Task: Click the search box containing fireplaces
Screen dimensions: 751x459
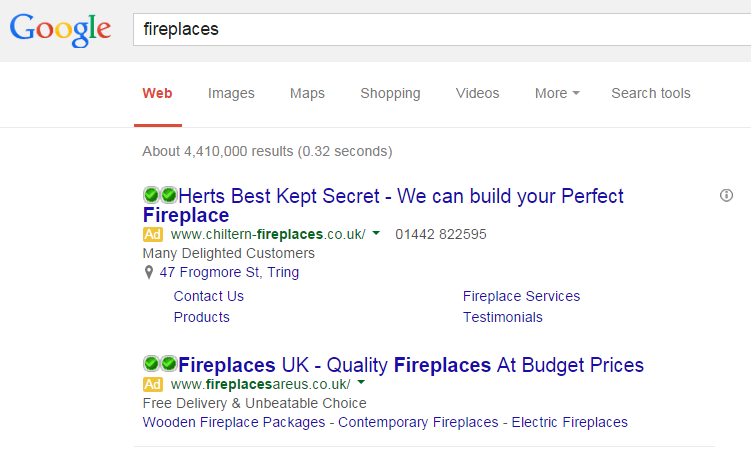Action: pos(442,30)
